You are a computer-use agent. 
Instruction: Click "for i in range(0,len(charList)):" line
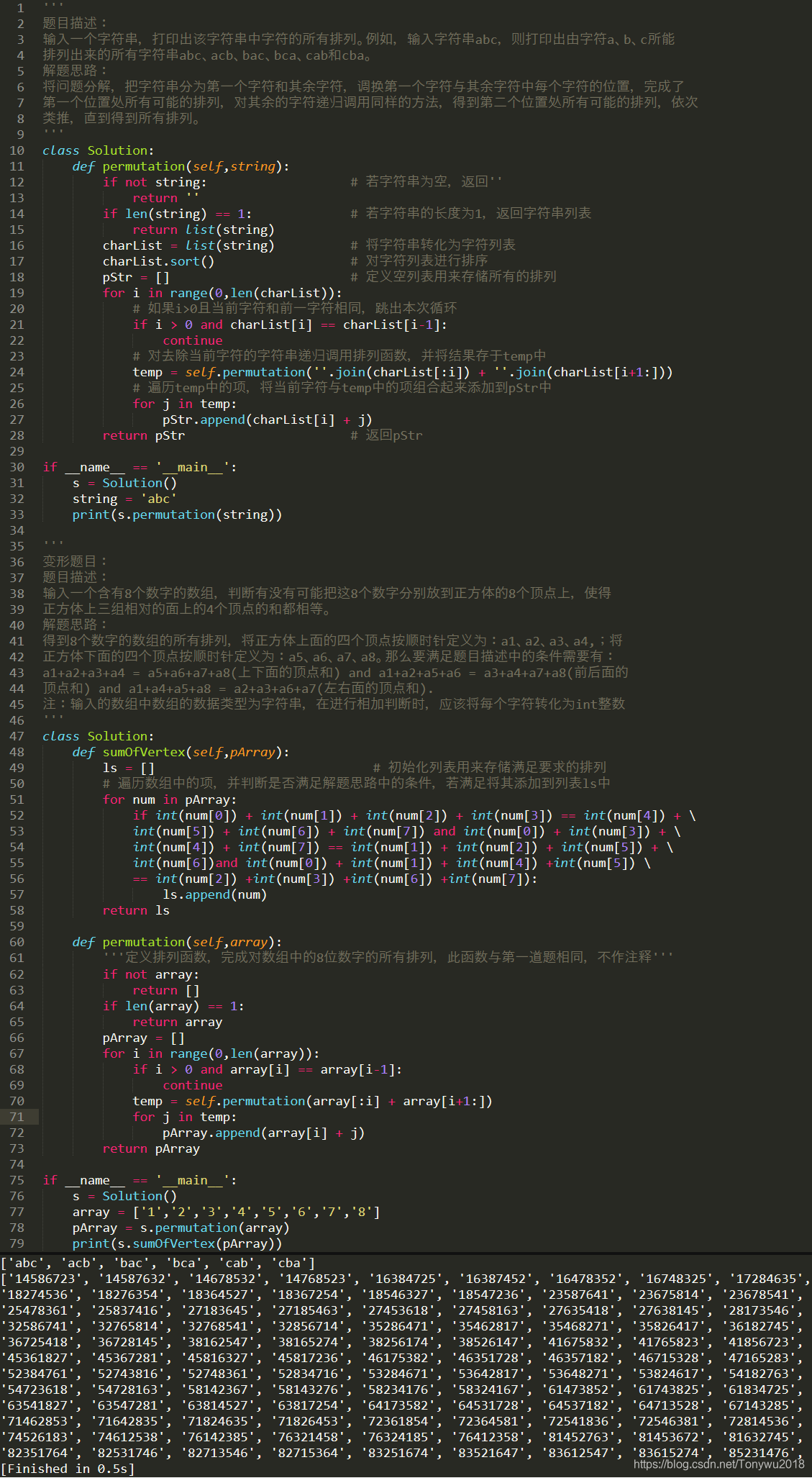(x=222, y=293)
